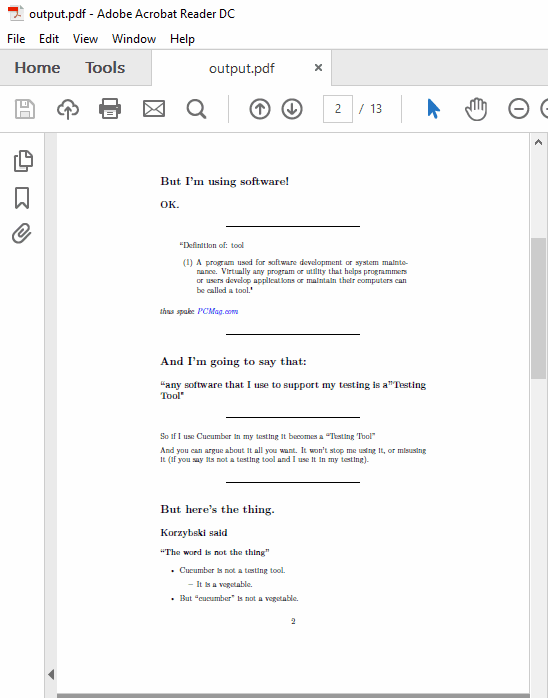Open the Attachments paperclip panel
548x698 pixels.
tap(22, 233)
